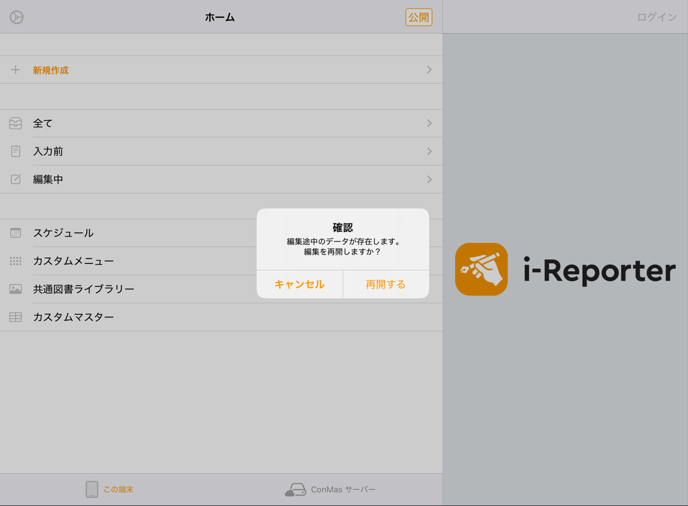Image resolution: width=688 pixels, height=506 pixels.
Task: Switch to the この端末 tab
Action: point(110,489)
